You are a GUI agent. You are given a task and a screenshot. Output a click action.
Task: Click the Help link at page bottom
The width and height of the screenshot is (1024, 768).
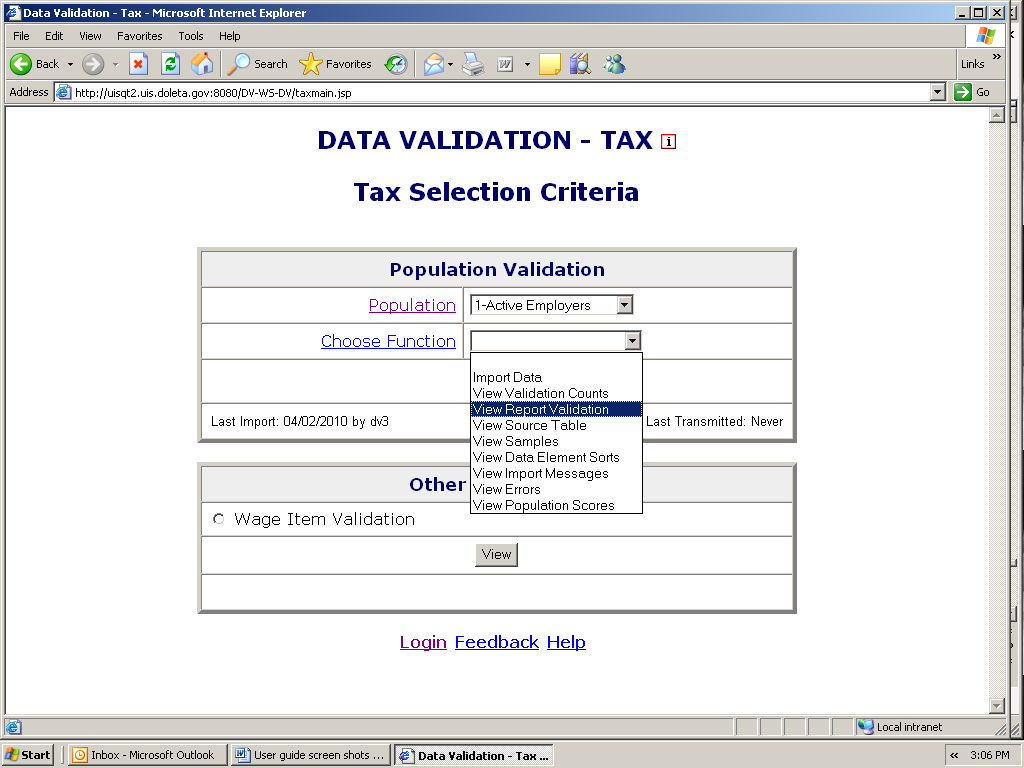point(566,642)
